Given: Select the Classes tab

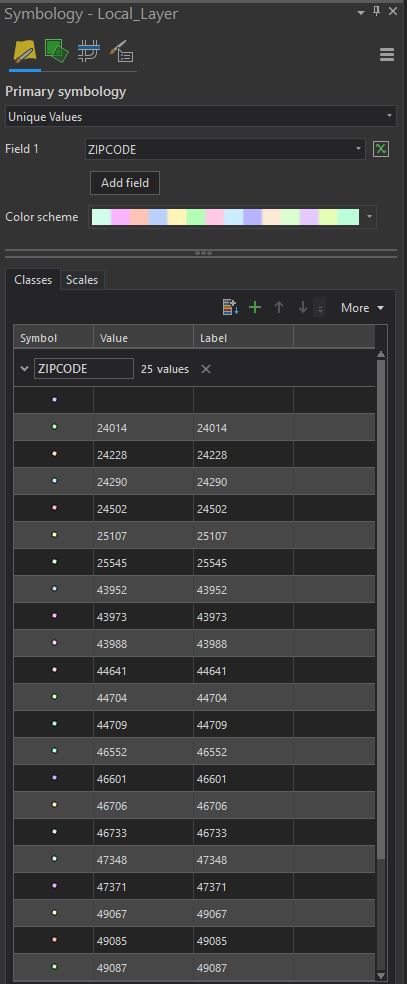Looking at the screenshot, I should (x=33, y=280).
